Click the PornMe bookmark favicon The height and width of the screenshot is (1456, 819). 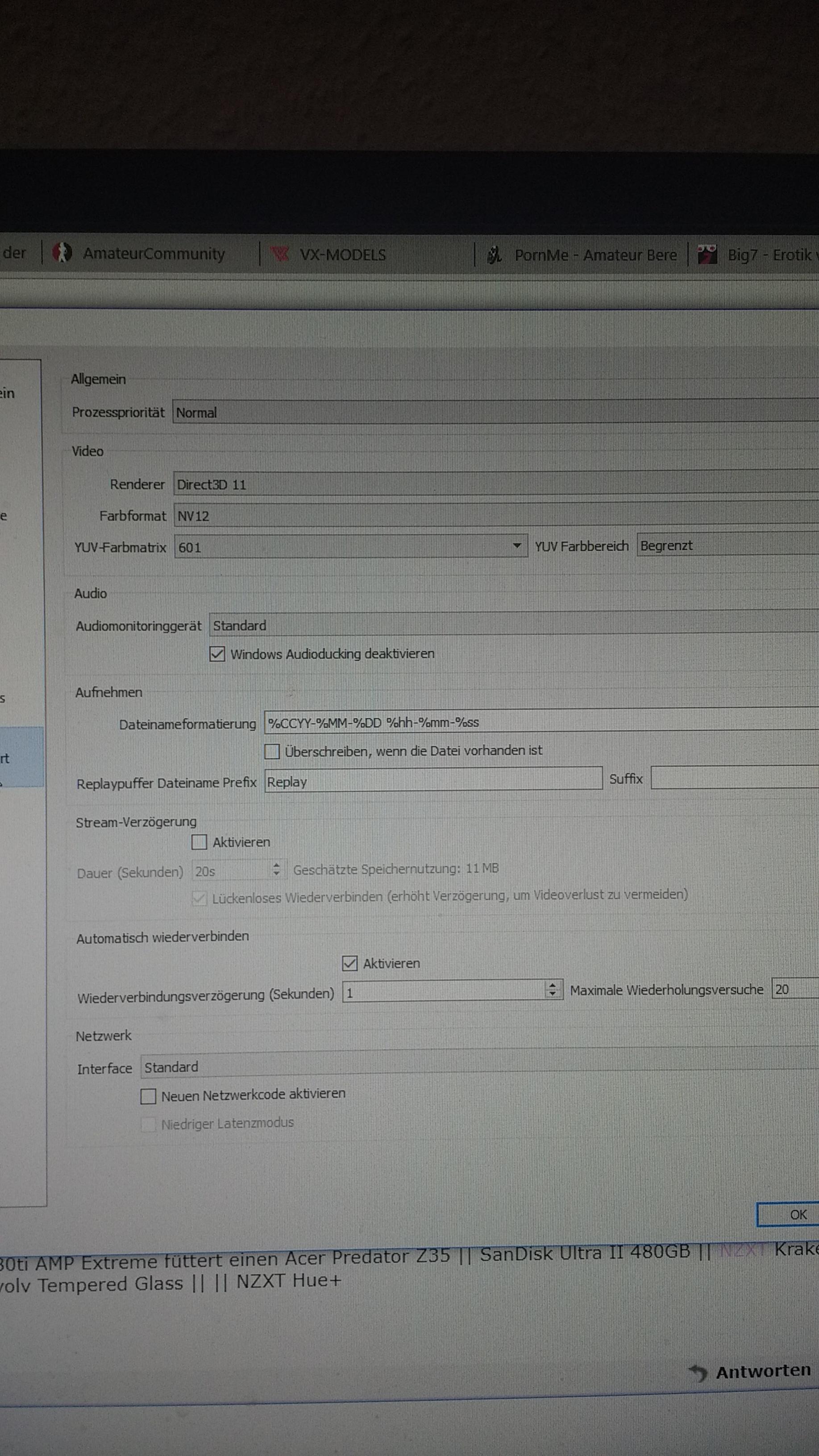(x=494, y=255)
